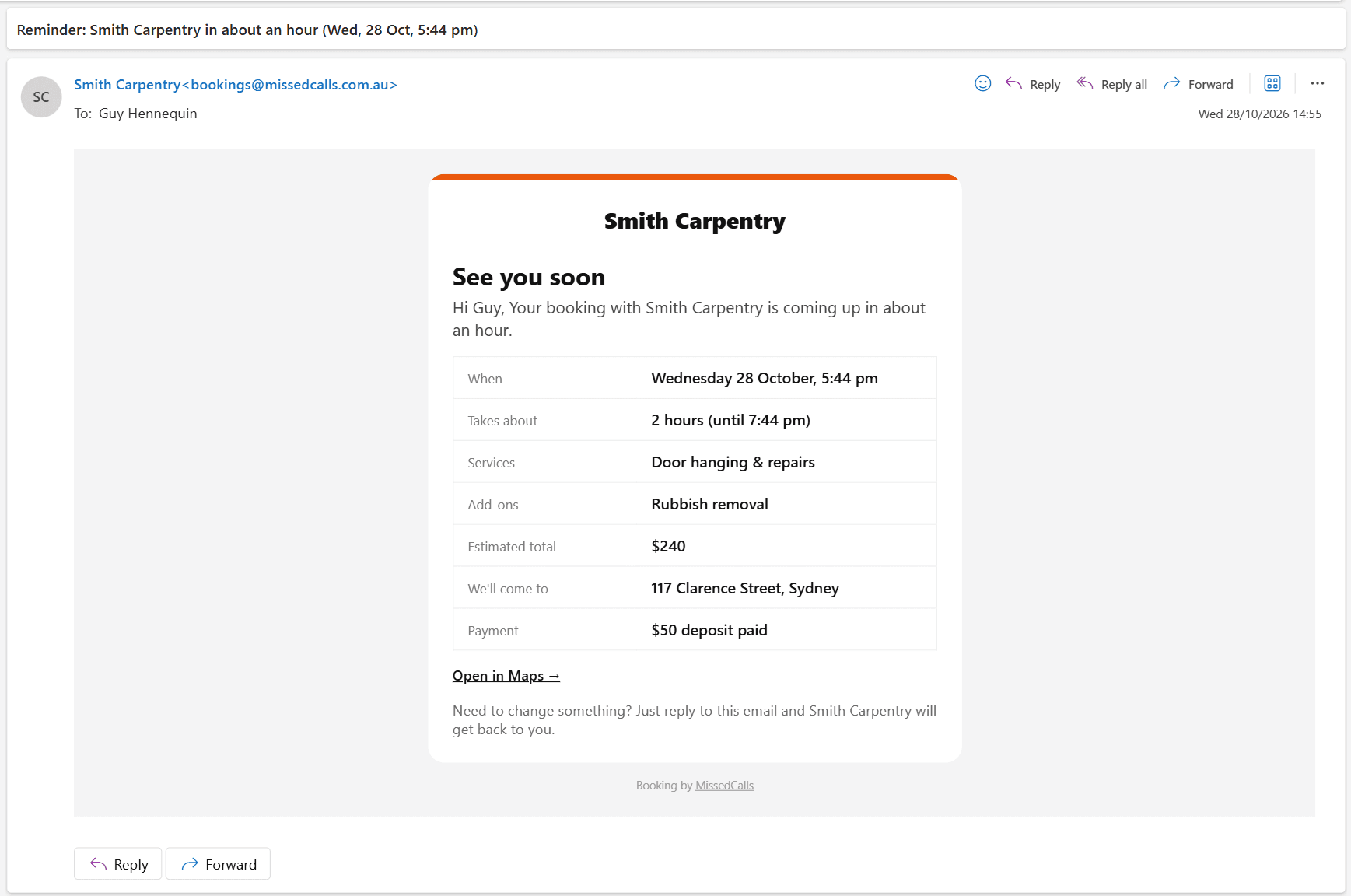1351x896 pixels.
Task: Forward the email from the top toolbar
Action: (1199, 84)
